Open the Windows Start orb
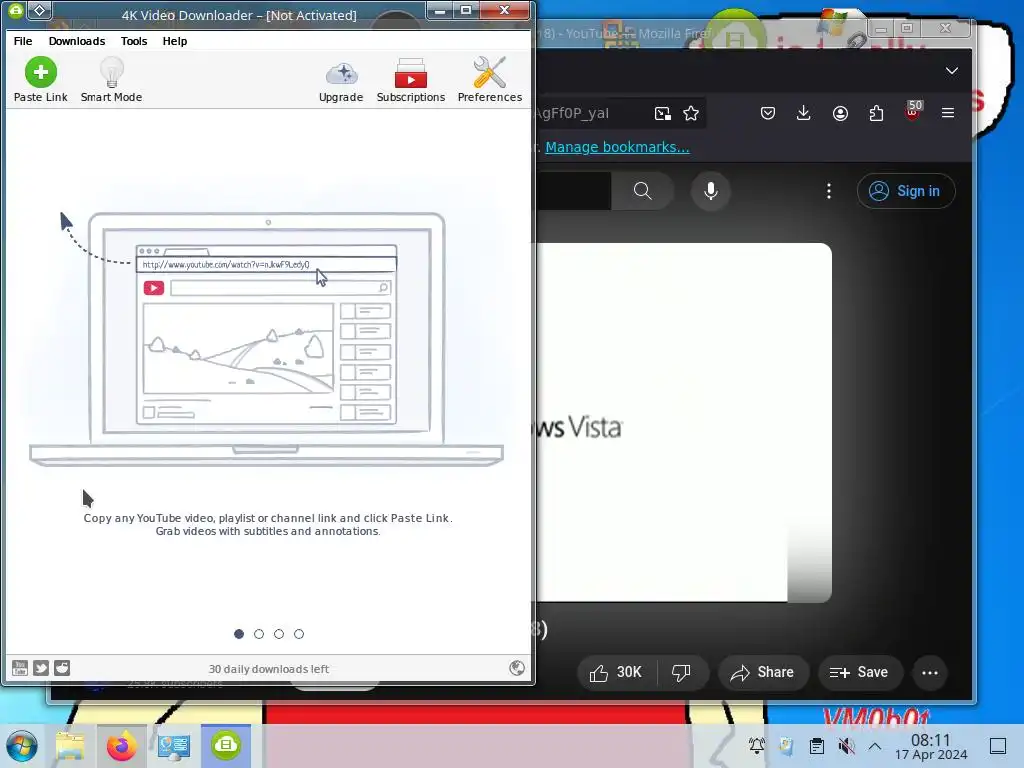Screen dimensions: 1024x768 (22, 746)
